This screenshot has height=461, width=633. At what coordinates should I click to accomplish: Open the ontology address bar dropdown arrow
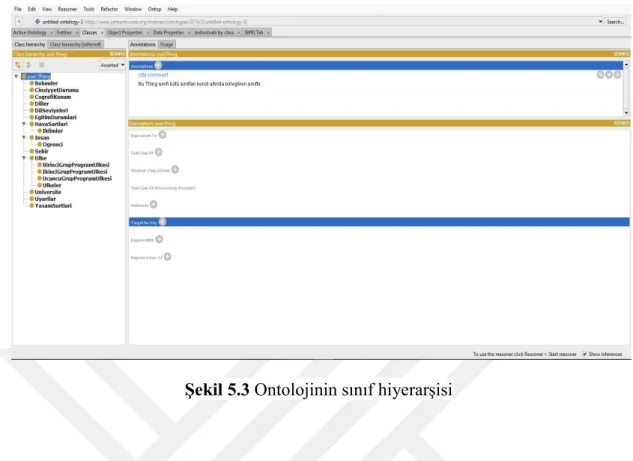[x=600, y=21]
